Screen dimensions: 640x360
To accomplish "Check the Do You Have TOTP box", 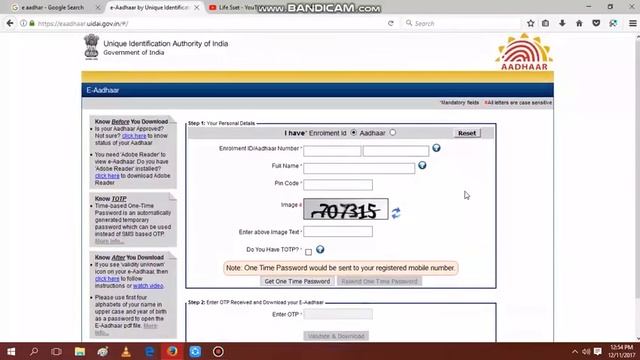I will click(309, 252).
